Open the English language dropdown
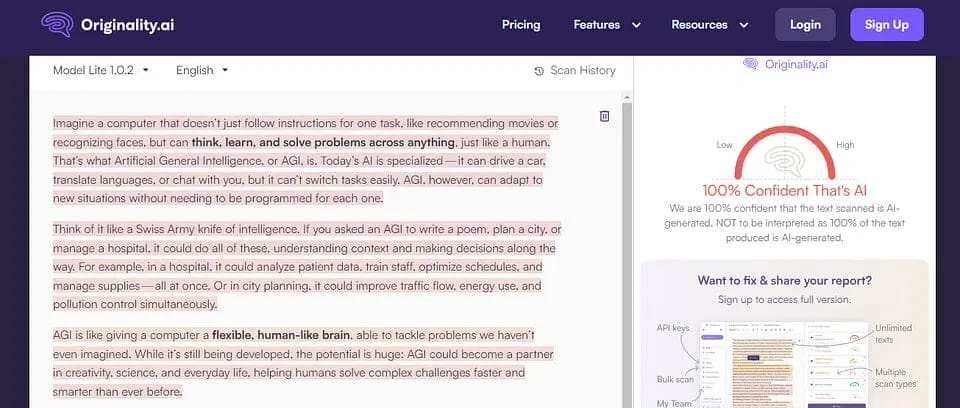The width and height of the screenshot is (960, 408). [202, 70]
